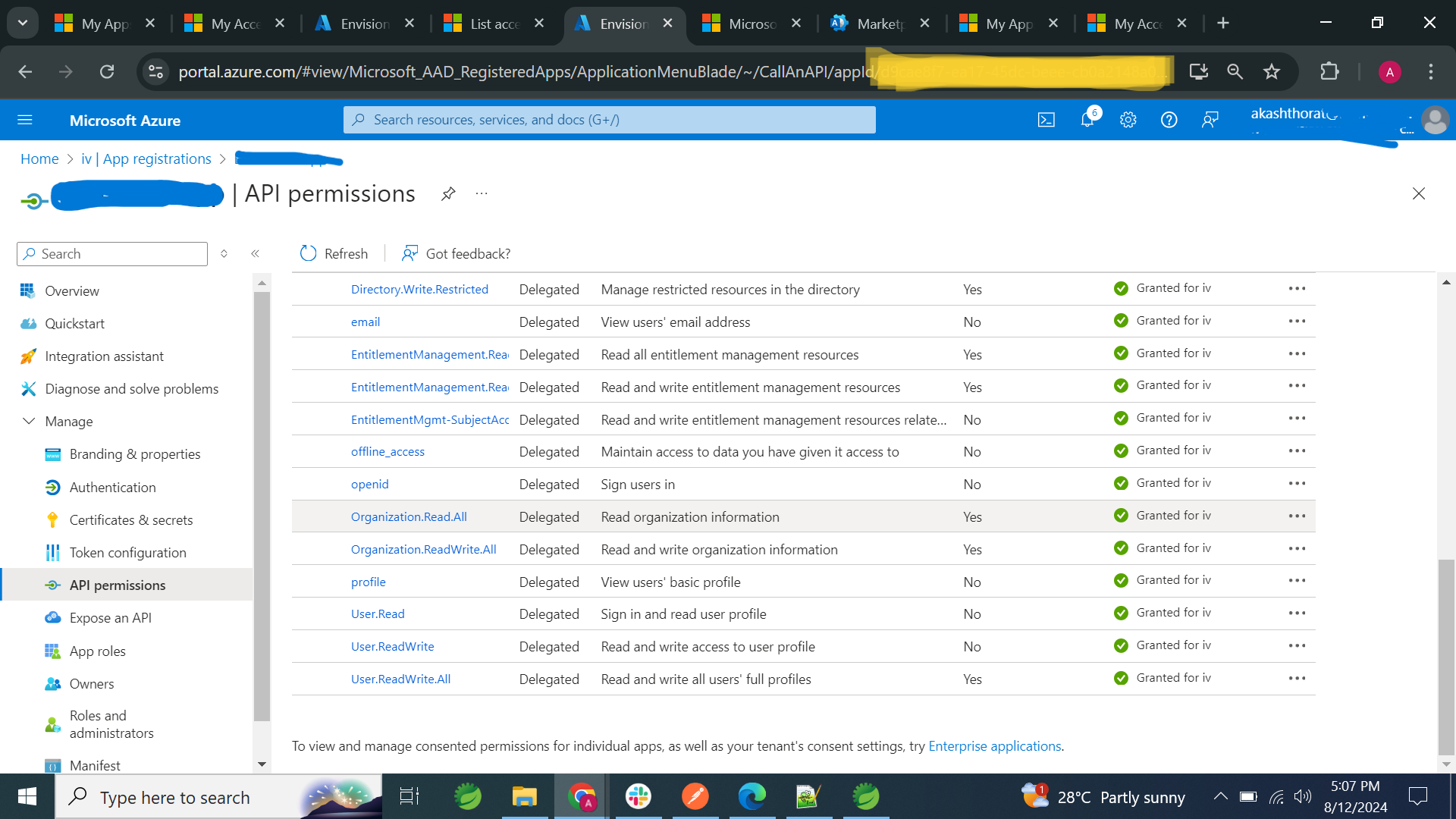The image size is (1456, 819).
Task: Open ellipsis menu for Organization.Read.All
Action: coord(1297,516)
